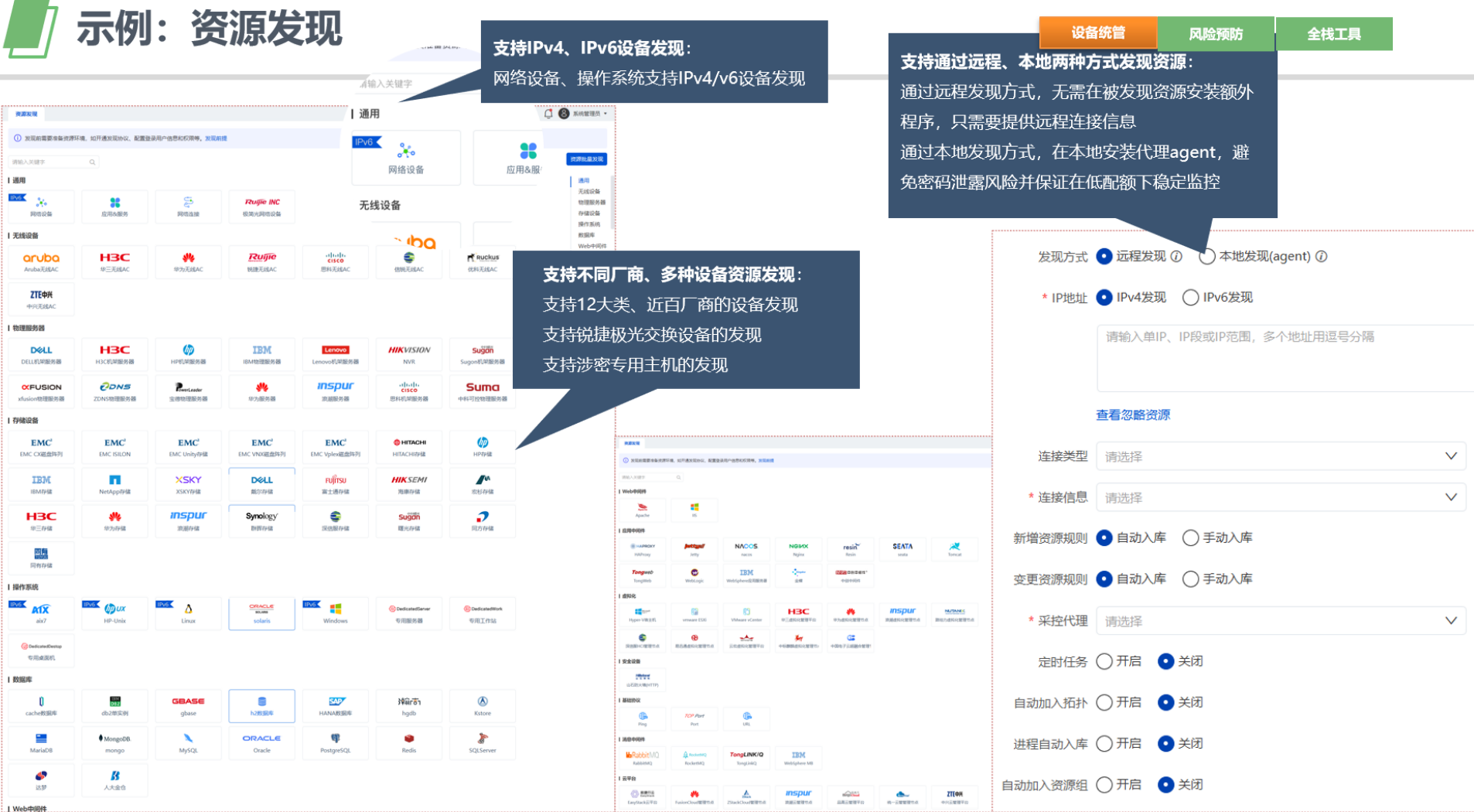The width and height of the screenshot is (1474, 812).
Task: Pick the SQLServer database card
Action: click(483, 743)
